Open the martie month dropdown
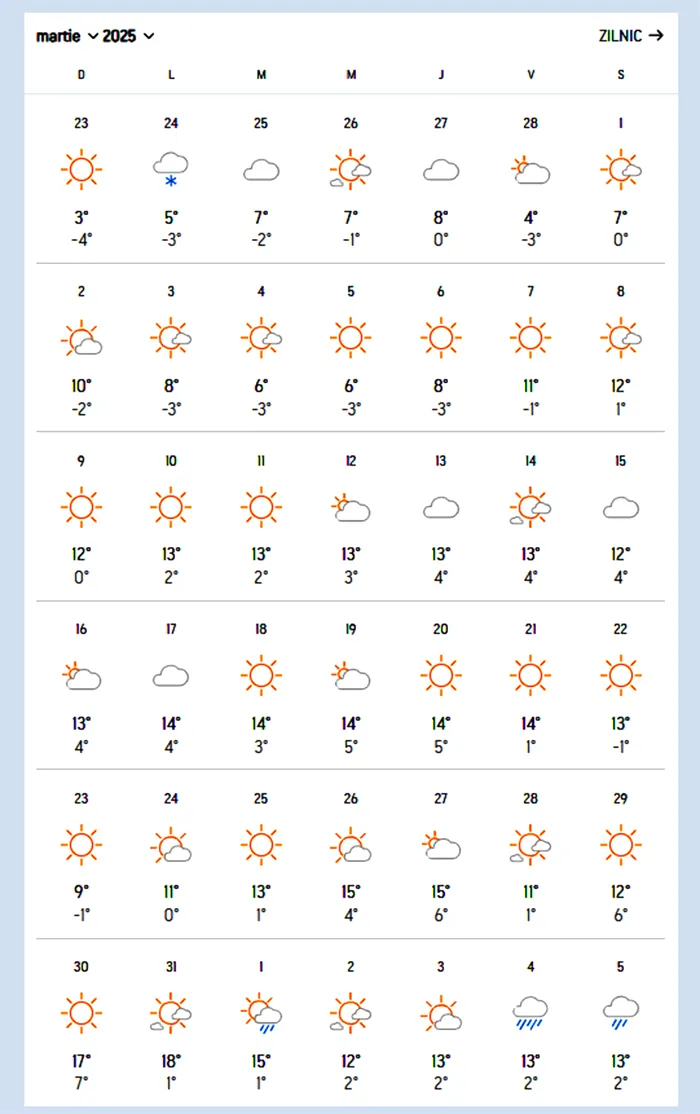The height and width of the screenshot is (1114, 700). tap(67, 36)
